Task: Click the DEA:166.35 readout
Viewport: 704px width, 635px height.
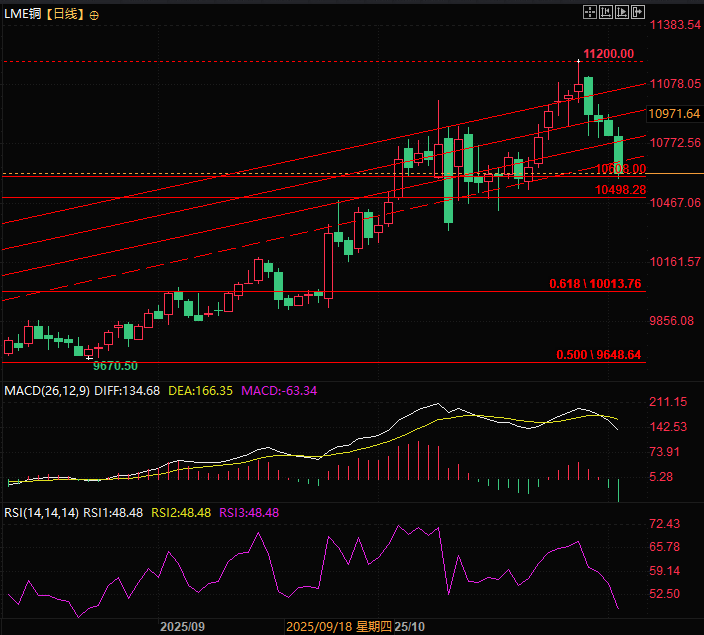Action: (x=200, y=391)
